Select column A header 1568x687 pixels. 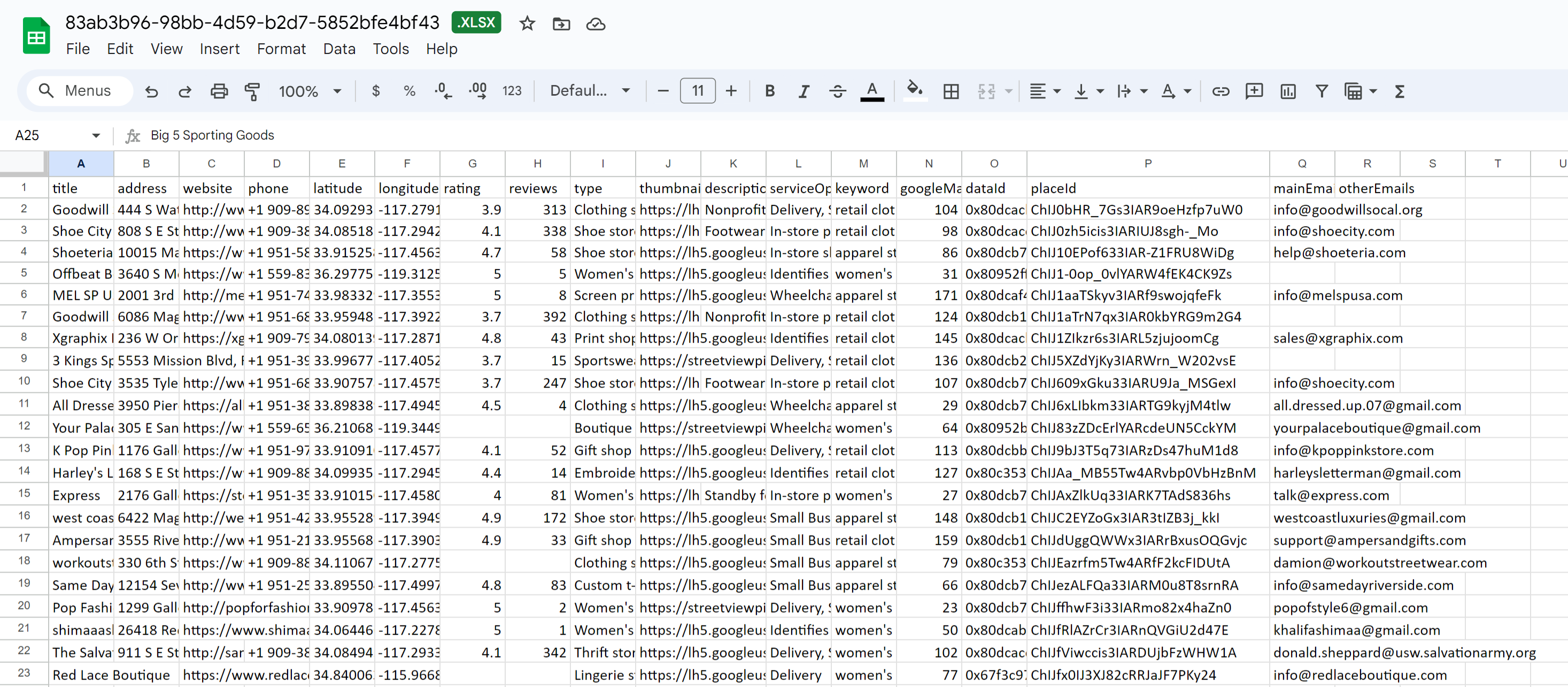point(81,164)
